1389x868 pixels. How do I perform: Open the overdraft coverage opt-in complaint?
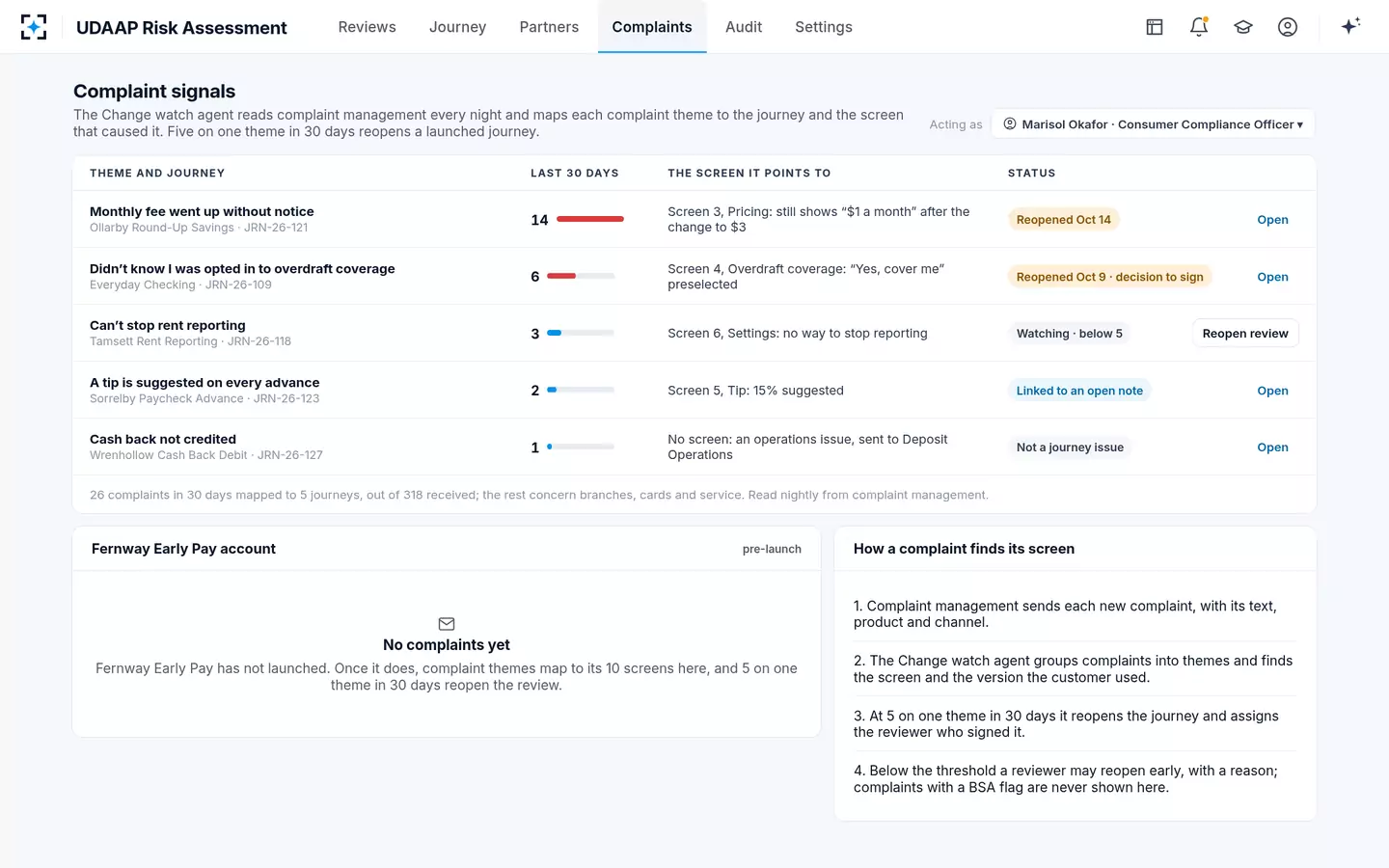click(1272, 277)
